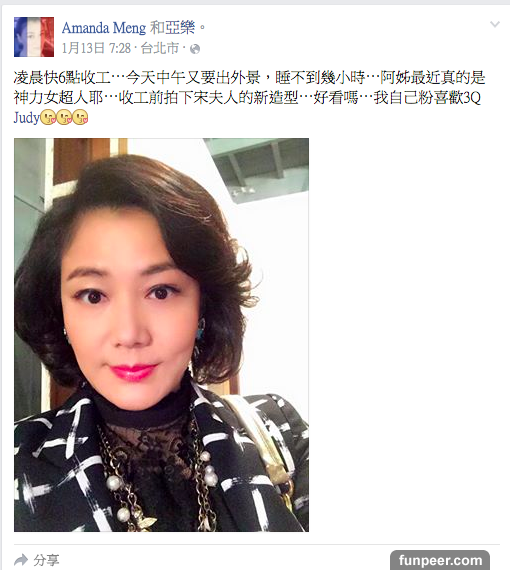Open Amanda Meng's profile picture thumbnail

[x=34, y=37]
